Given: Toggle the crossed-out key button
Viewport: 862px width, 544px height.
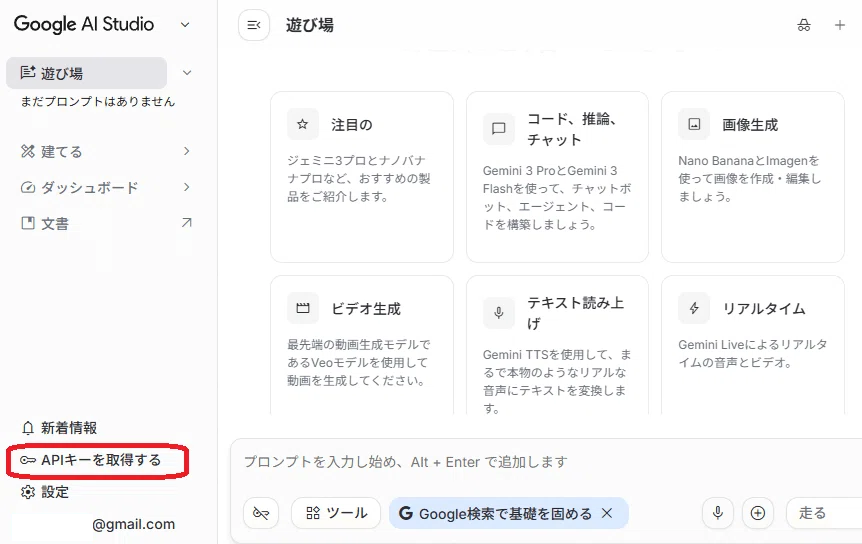Looking at the screenshot, I should (261, 513).
